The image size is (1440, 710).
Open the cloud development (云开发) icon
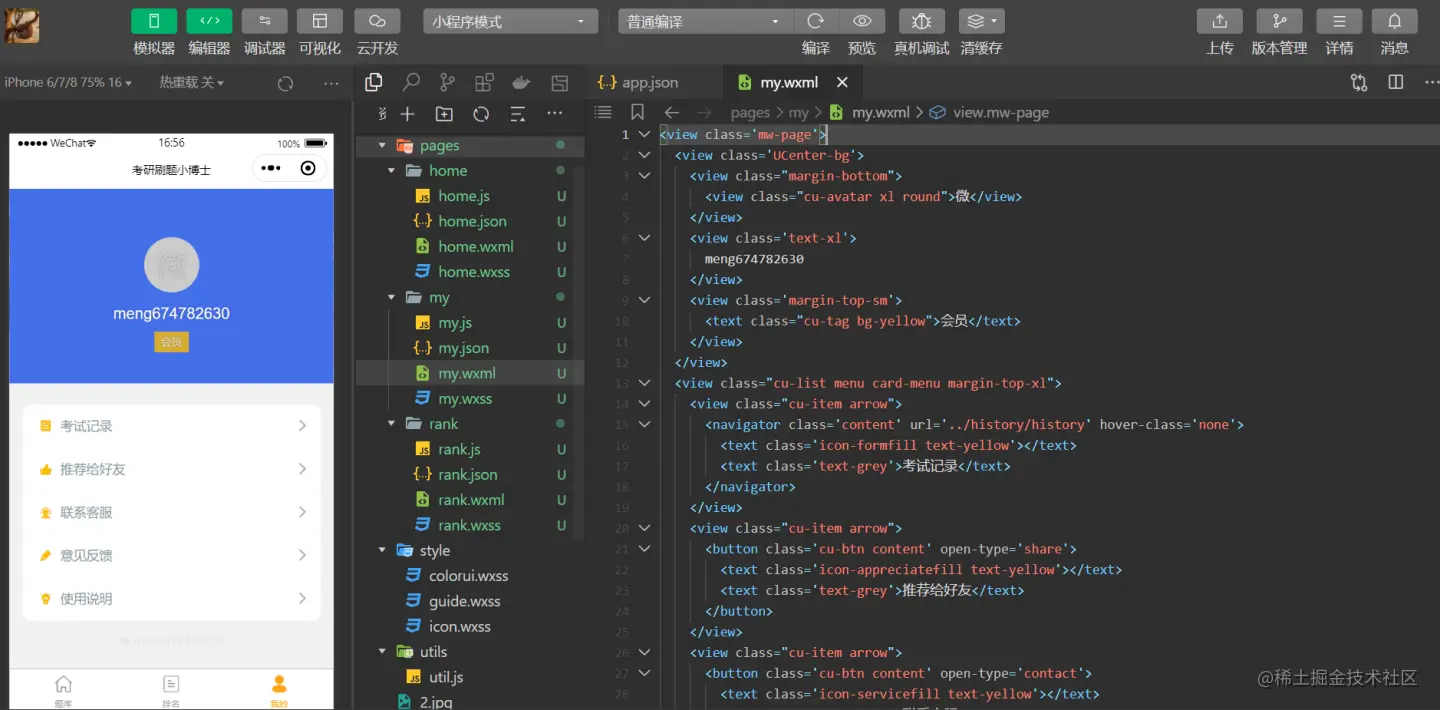click(x=377, y=21)
